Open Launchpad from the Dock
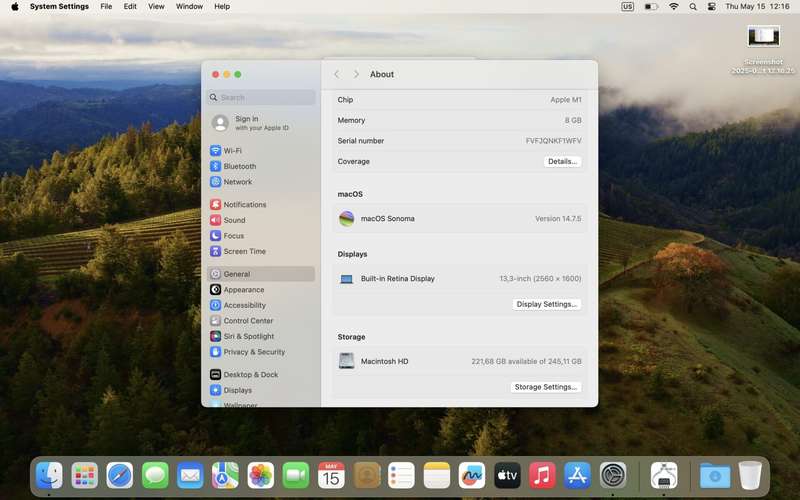 85,476
